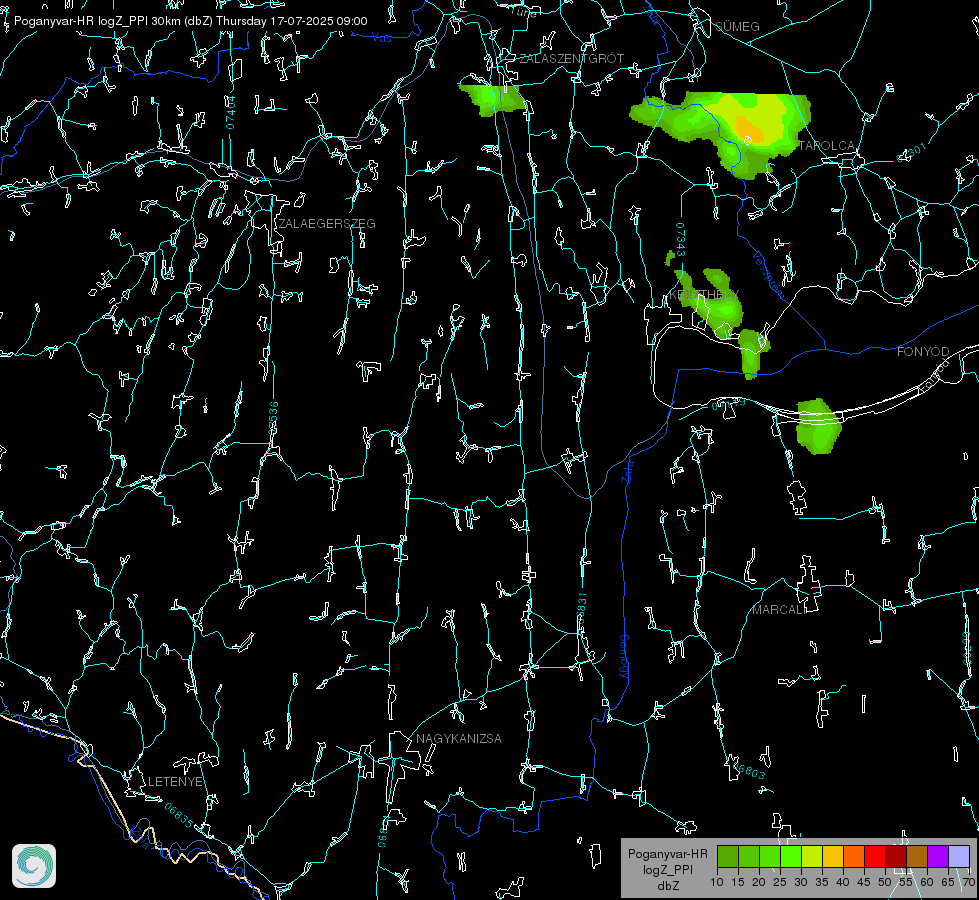Image resolution: width=979 pixels, height=900 pixels.
Task: Click the legend unit label 'dbZ'
Action: 668,886
